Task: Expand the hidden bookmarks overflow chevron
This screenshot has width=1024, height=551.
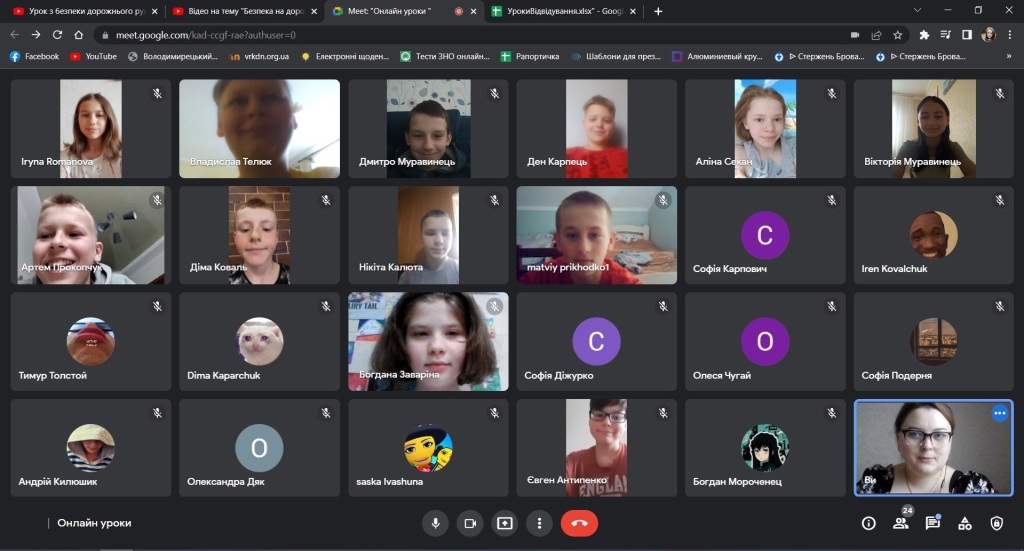Action: coord(1008,57)
